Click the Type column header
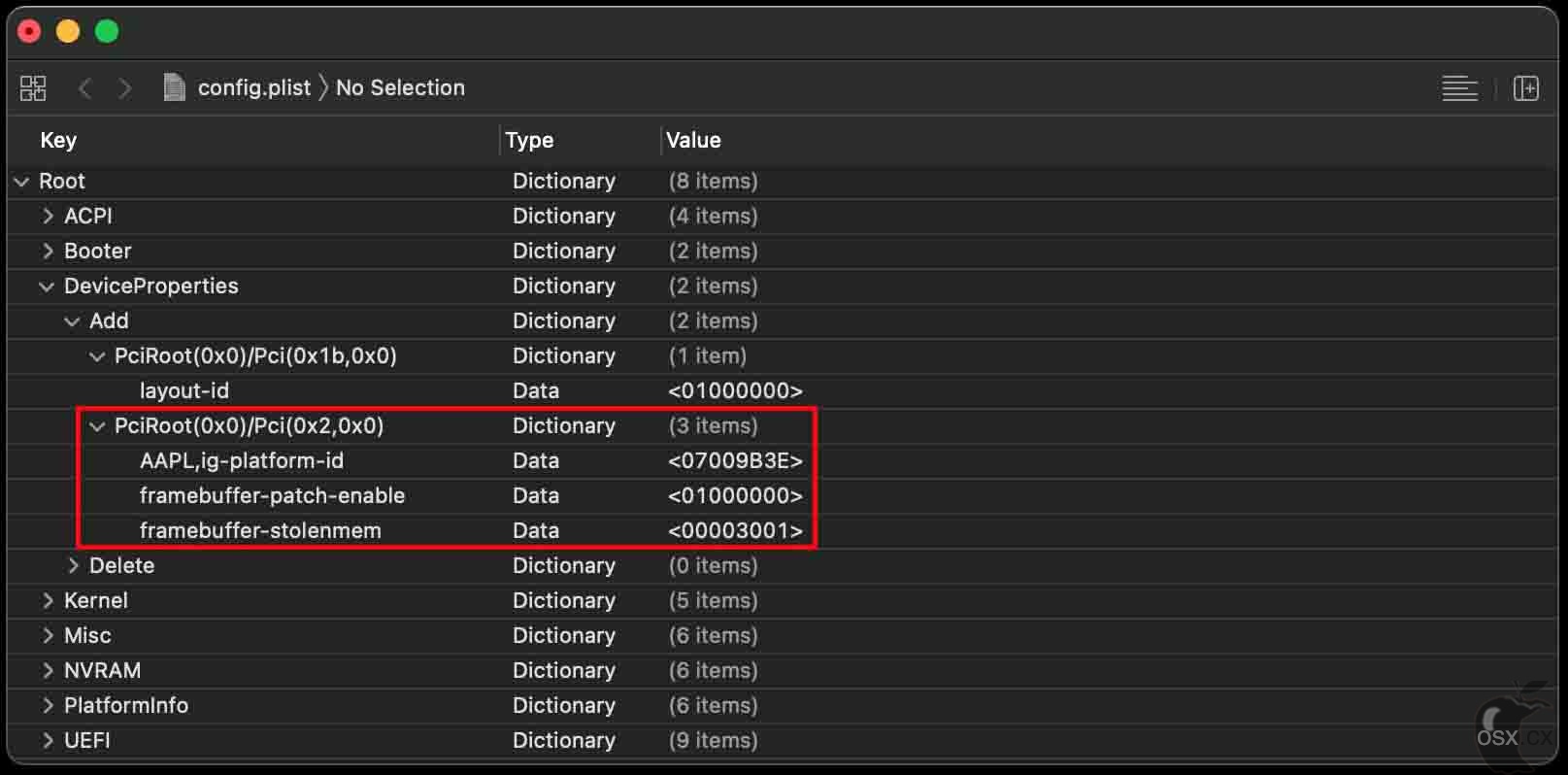Image resolution: width=1568 pixels, height=775 pixels. [x=529, y=140]
